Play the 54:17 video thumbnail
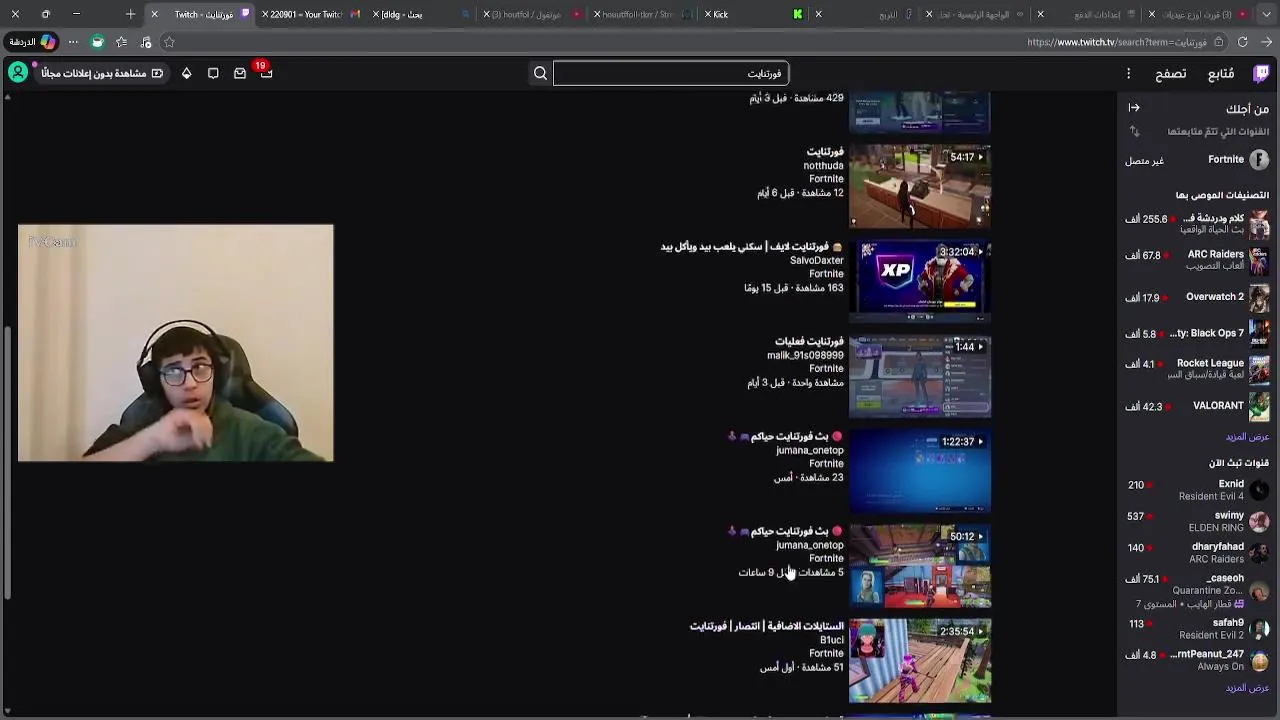 pos(920,187)
